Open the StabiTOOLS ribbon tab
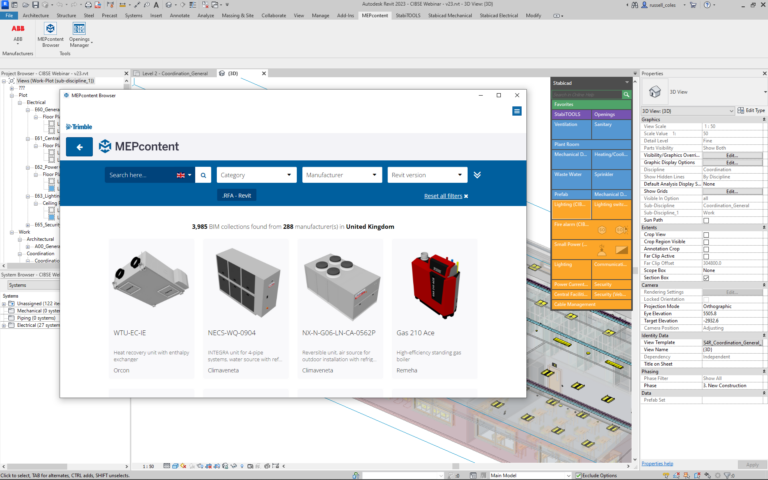 tap(408, 16)
